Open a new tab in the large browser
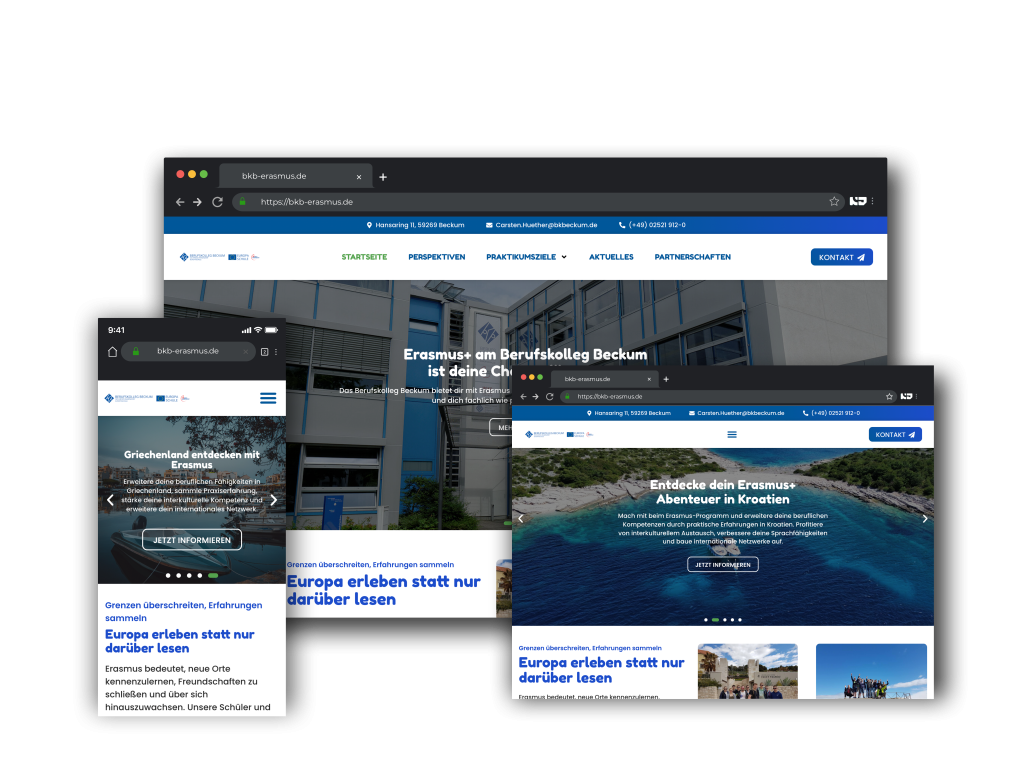Screen dimensions: 1024x768 (x=383, y=177)
